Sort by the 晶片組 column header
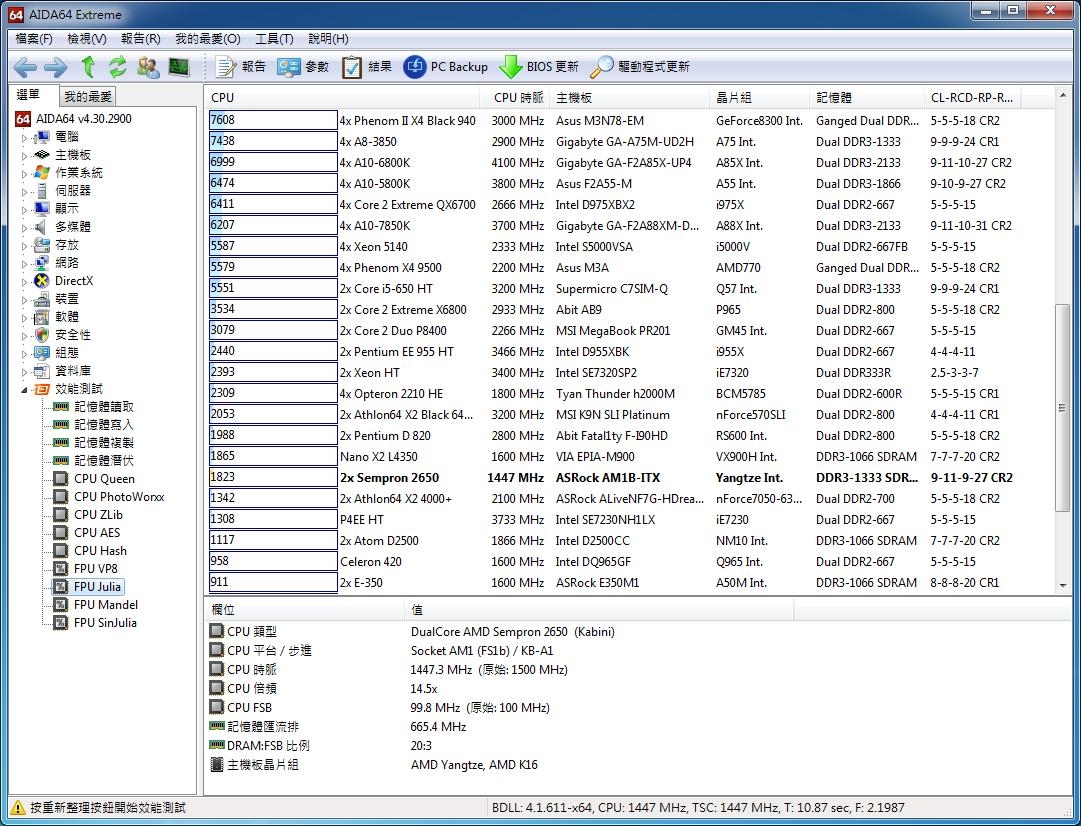 click(760, 98)
